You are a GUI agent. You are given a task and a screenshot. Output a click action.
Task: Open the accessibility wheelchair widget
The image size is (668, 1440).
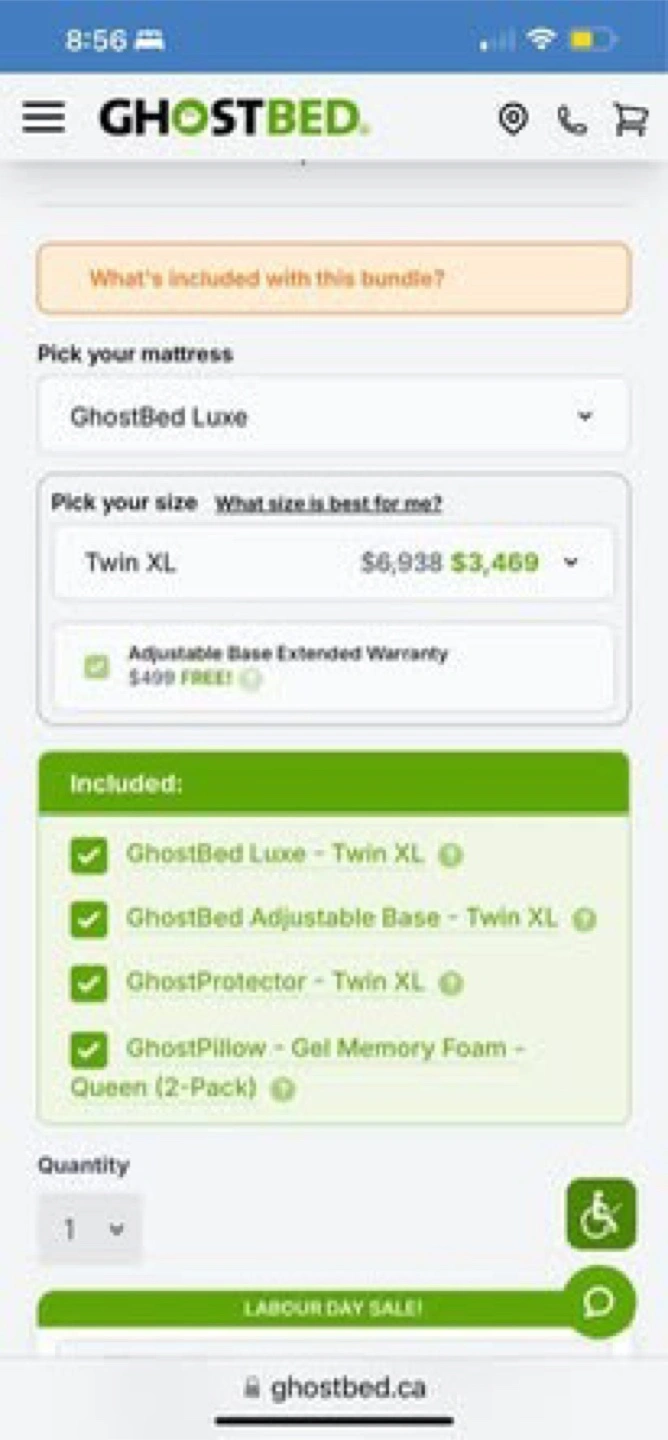[x=601, y=1214]
